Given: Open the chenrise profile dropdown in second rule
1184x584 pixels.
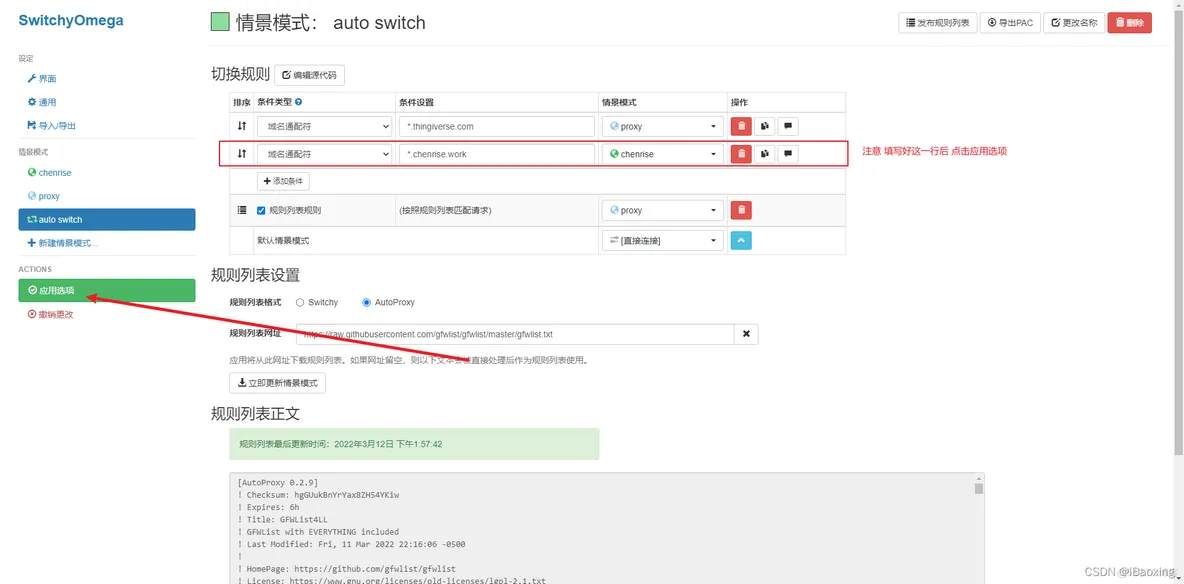Looking at the screenshot, I should click(x=662, y=154).
